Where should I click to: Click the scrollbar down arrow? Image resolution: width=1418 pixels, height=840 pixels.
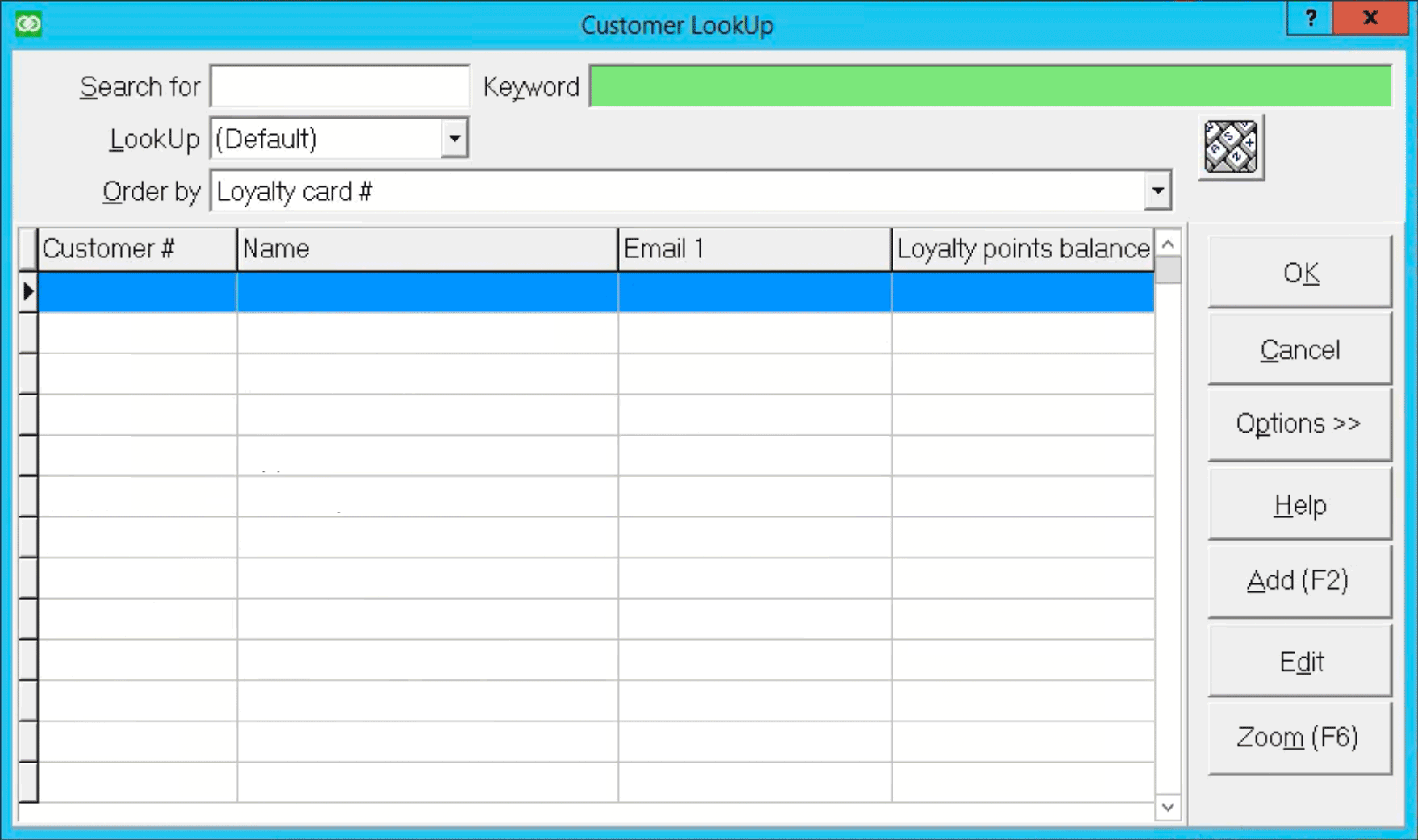(x=1167, y=805)
